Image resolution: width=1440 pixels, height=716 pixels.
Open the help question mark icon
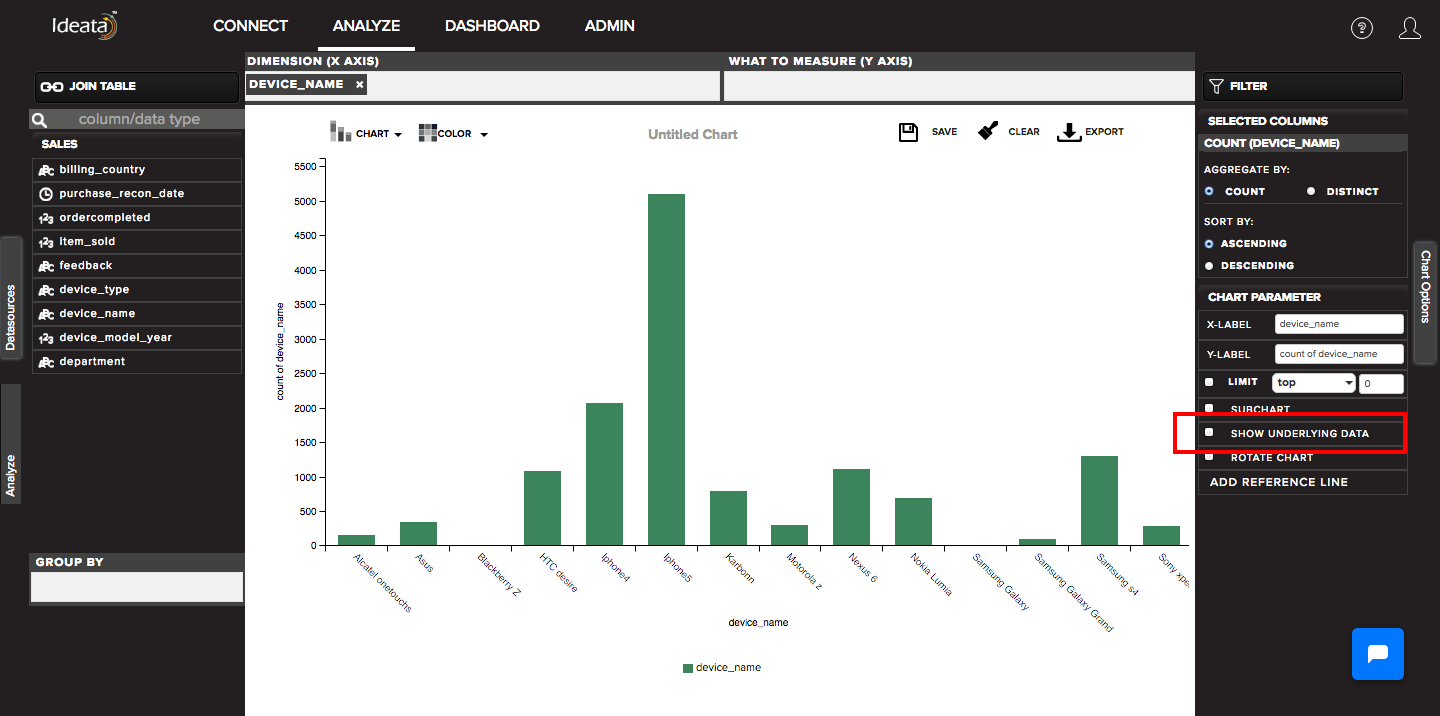(1362, 28)
